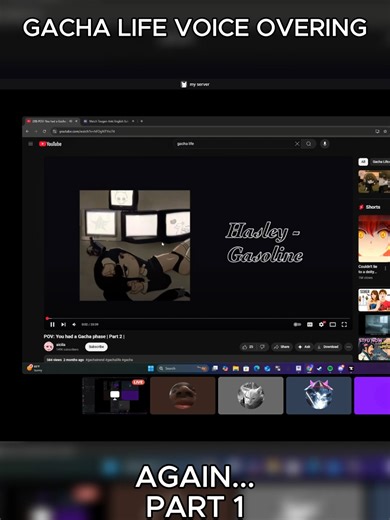Click the white Subscribe button

click(x=96, y=347)
